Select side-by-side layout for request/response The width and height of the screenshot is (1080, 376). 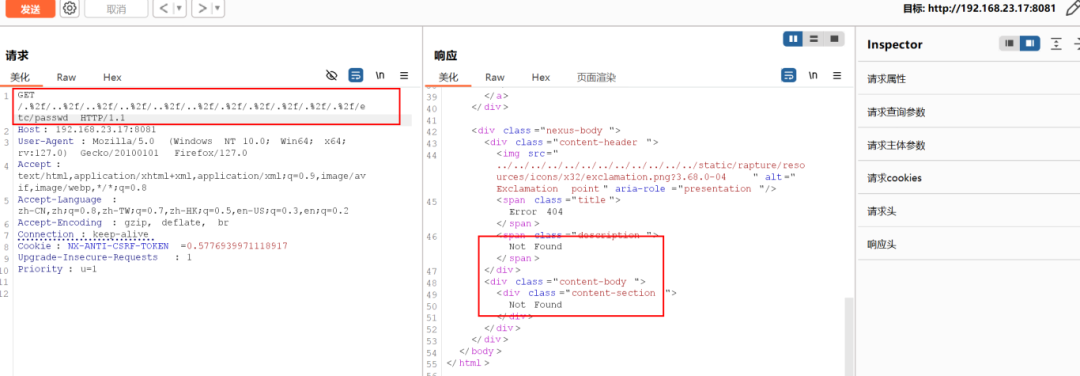point(793,39)
